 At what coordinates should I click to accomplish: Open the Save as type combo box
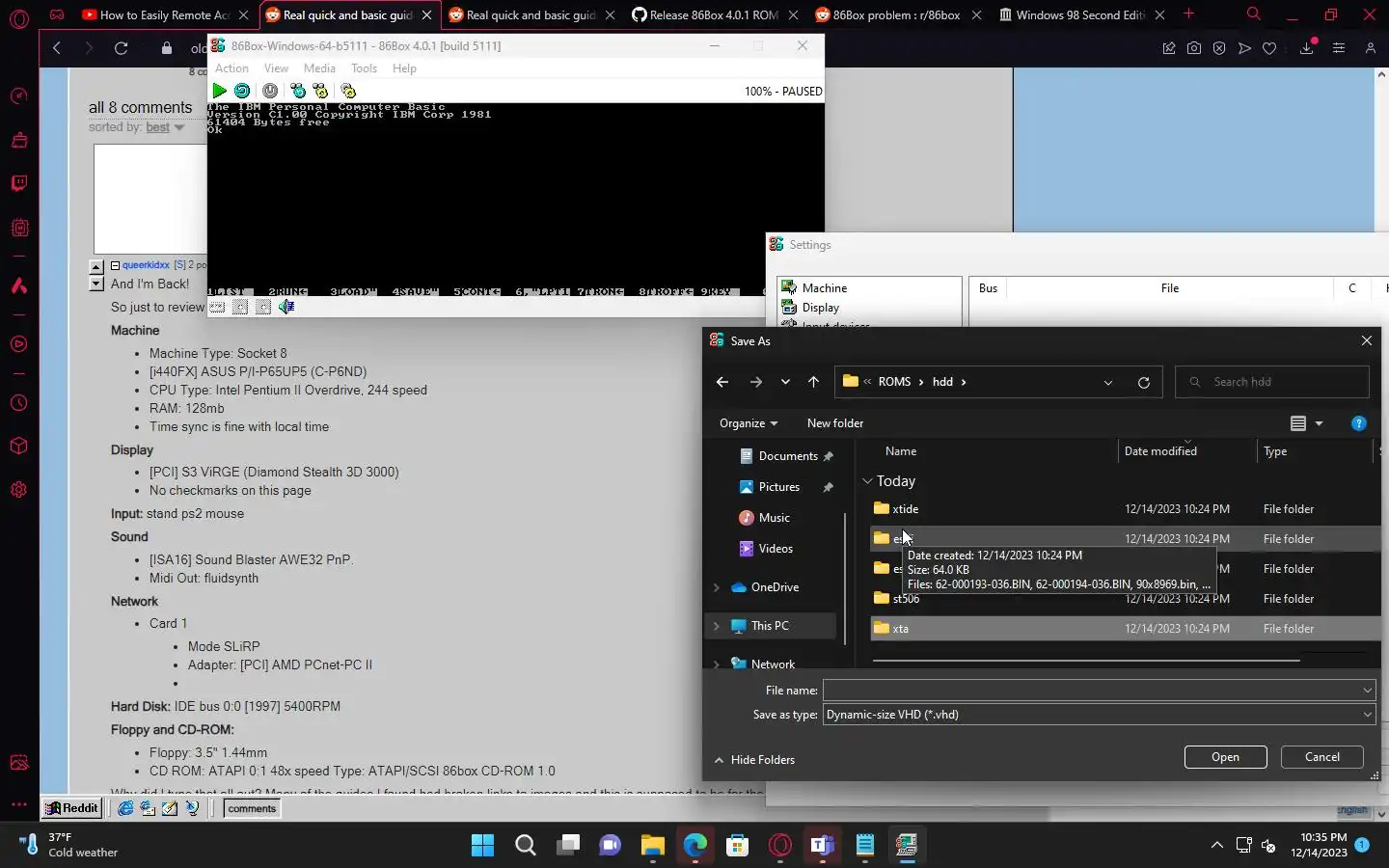coord(1098,715)
